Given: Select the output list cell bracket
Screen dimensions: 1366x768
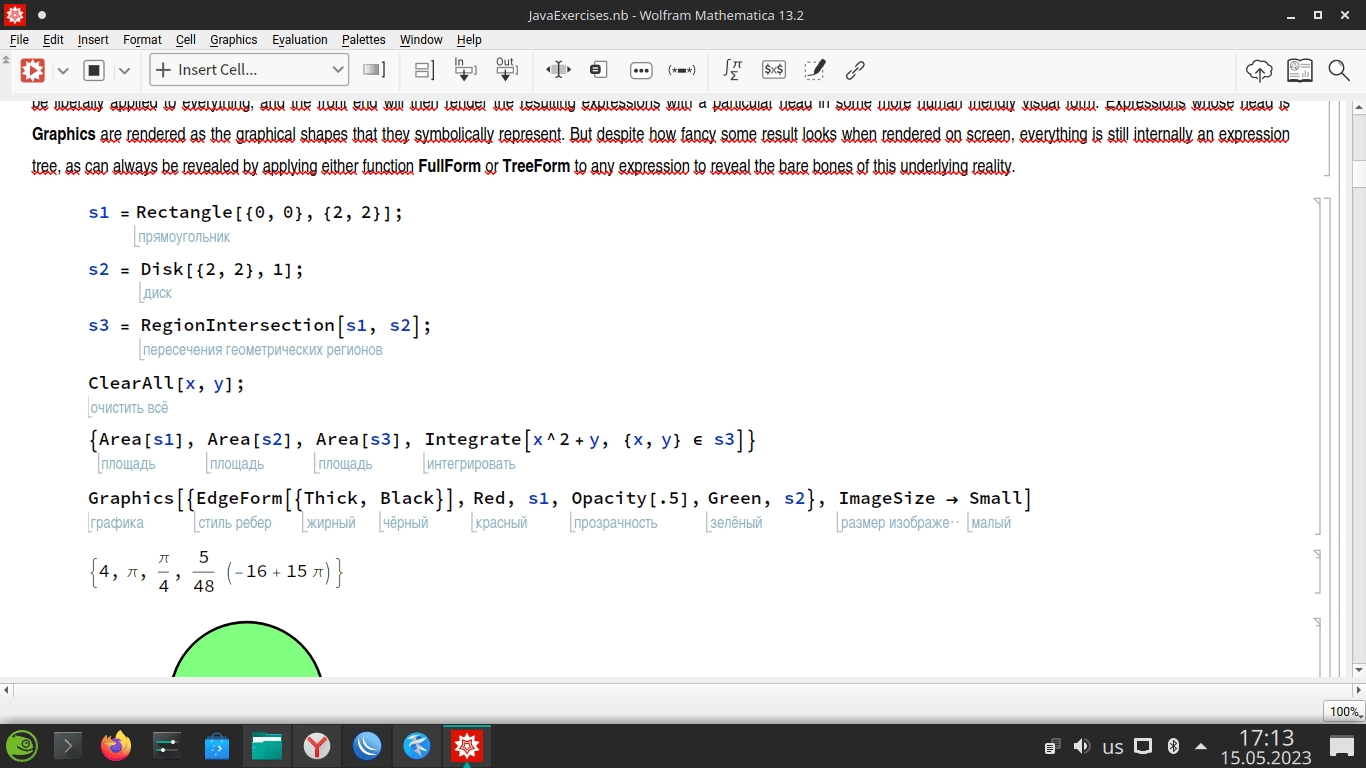Looking at the screenshot, I should [x=1319, y=571].
